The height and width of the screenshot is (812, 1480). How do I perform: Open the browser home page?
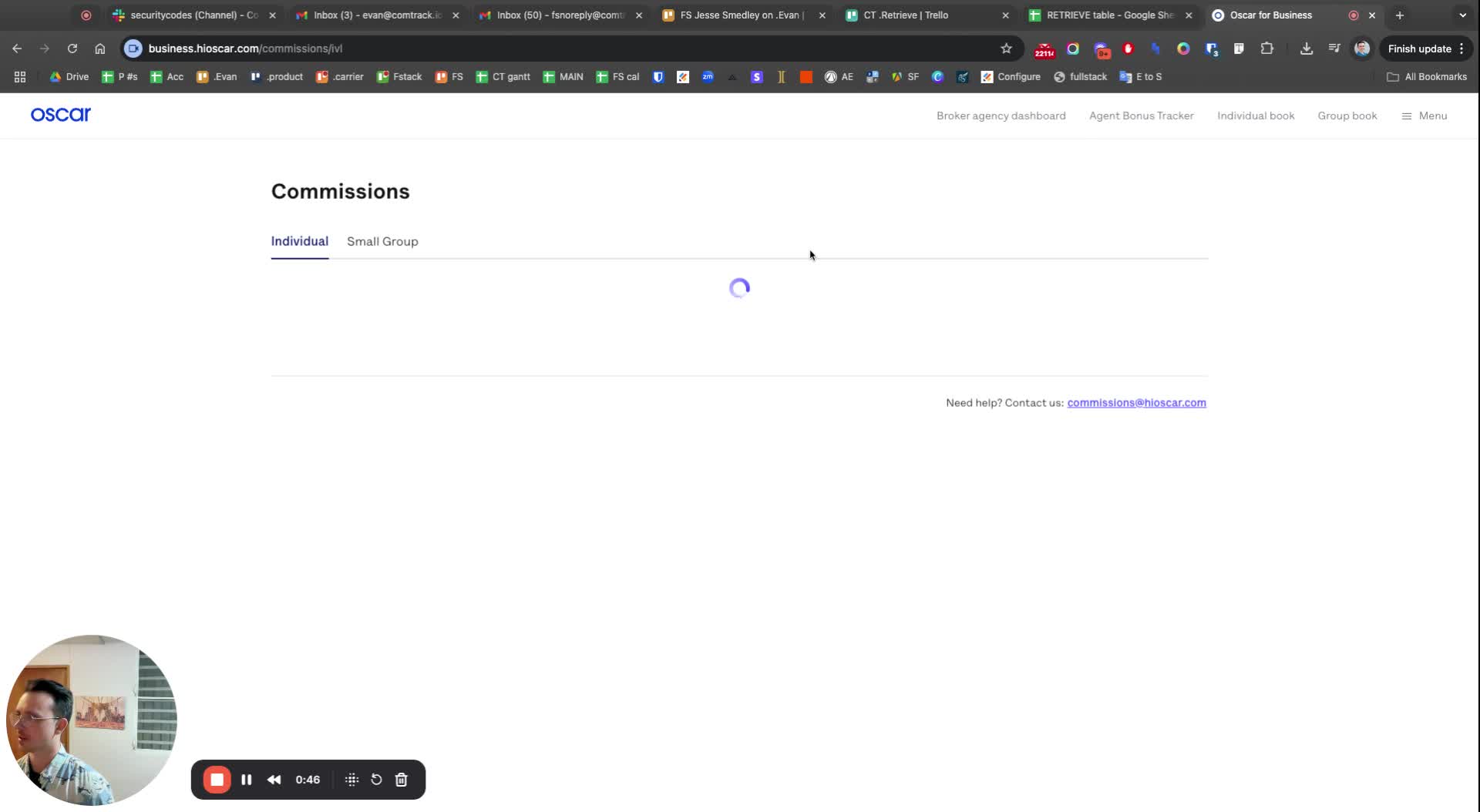(x=100, y=49)
